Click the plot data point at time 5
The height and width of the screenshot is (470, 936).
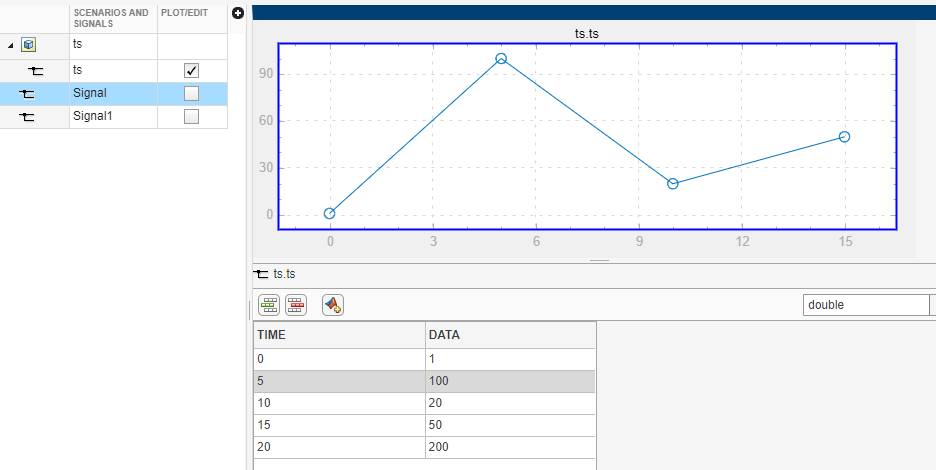click(501, 59)
